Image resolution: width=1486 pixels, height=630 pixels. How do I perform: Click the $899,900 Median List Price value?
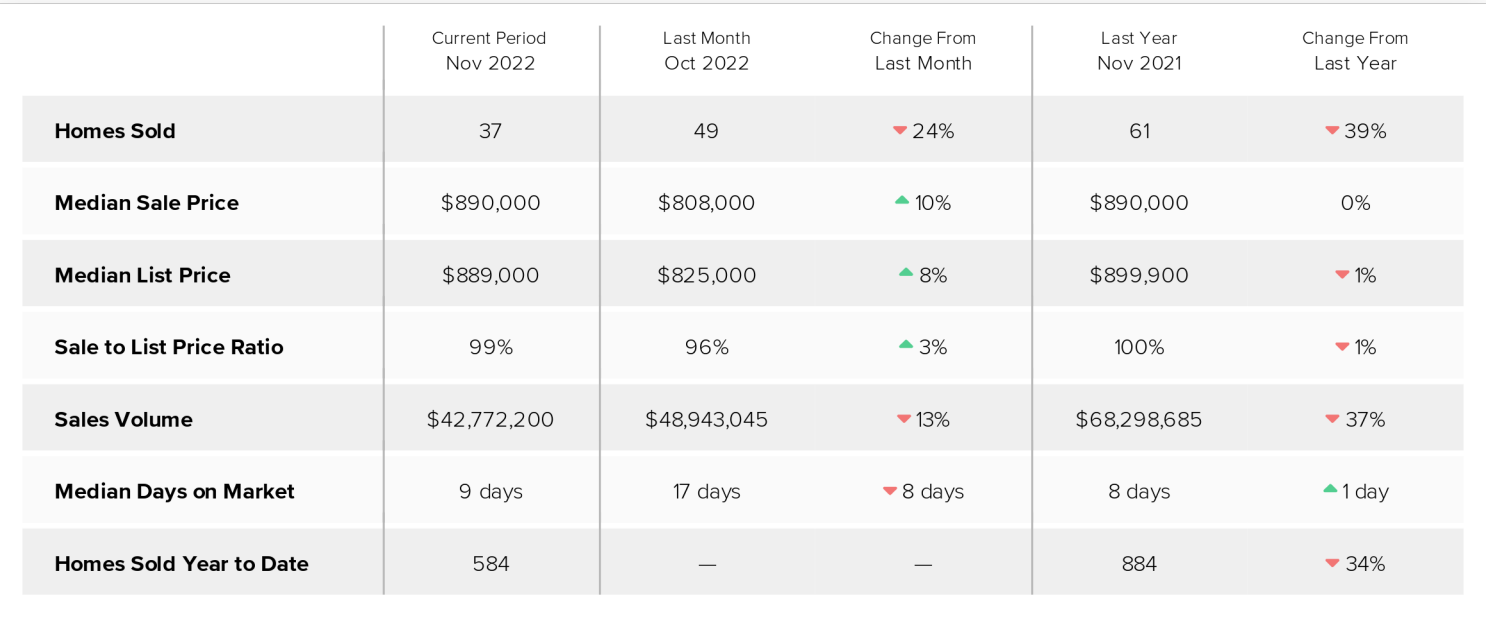tap(1139, 275)
